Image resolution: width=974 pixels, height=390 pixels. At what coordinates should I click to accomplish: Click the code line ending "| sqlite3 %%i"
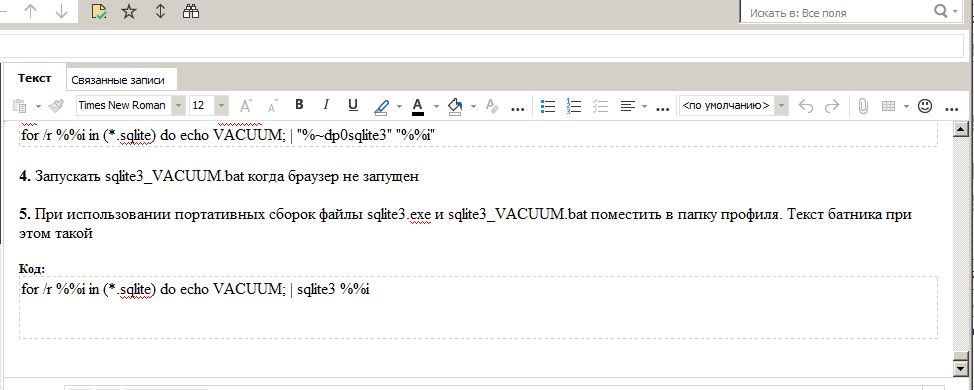tap(195, 289)
